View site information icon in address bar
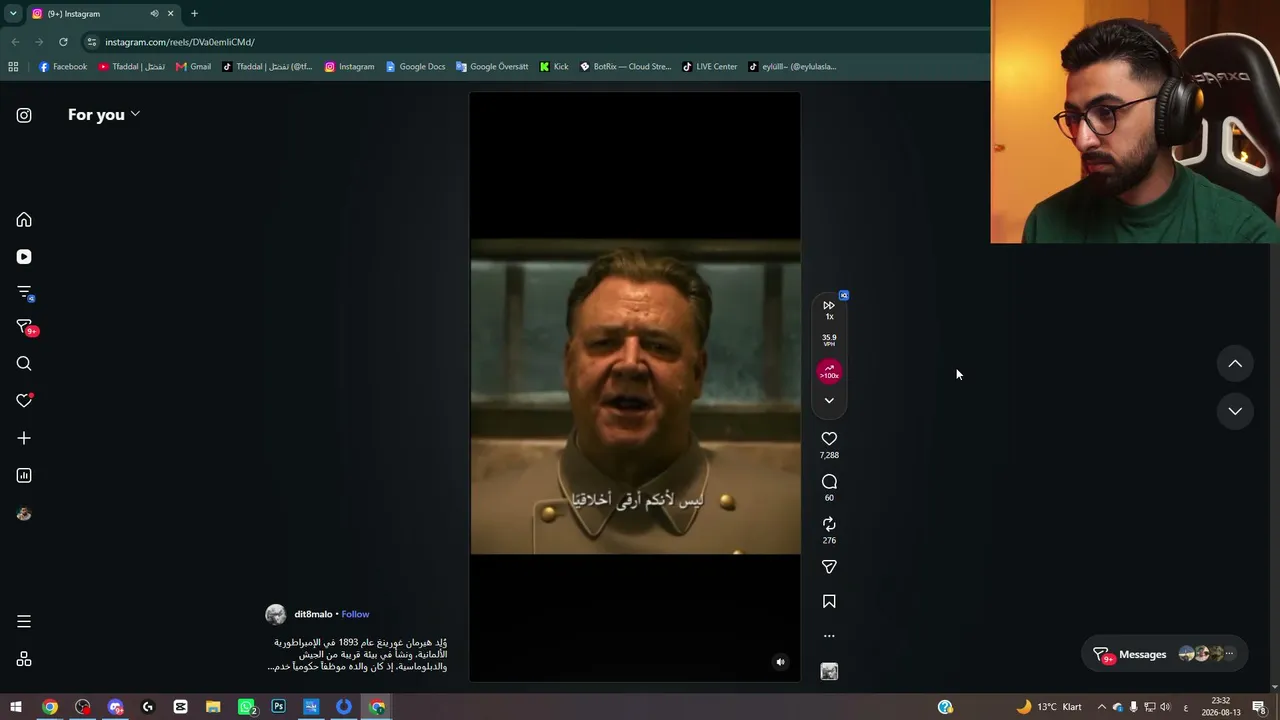 pos(92,42)
